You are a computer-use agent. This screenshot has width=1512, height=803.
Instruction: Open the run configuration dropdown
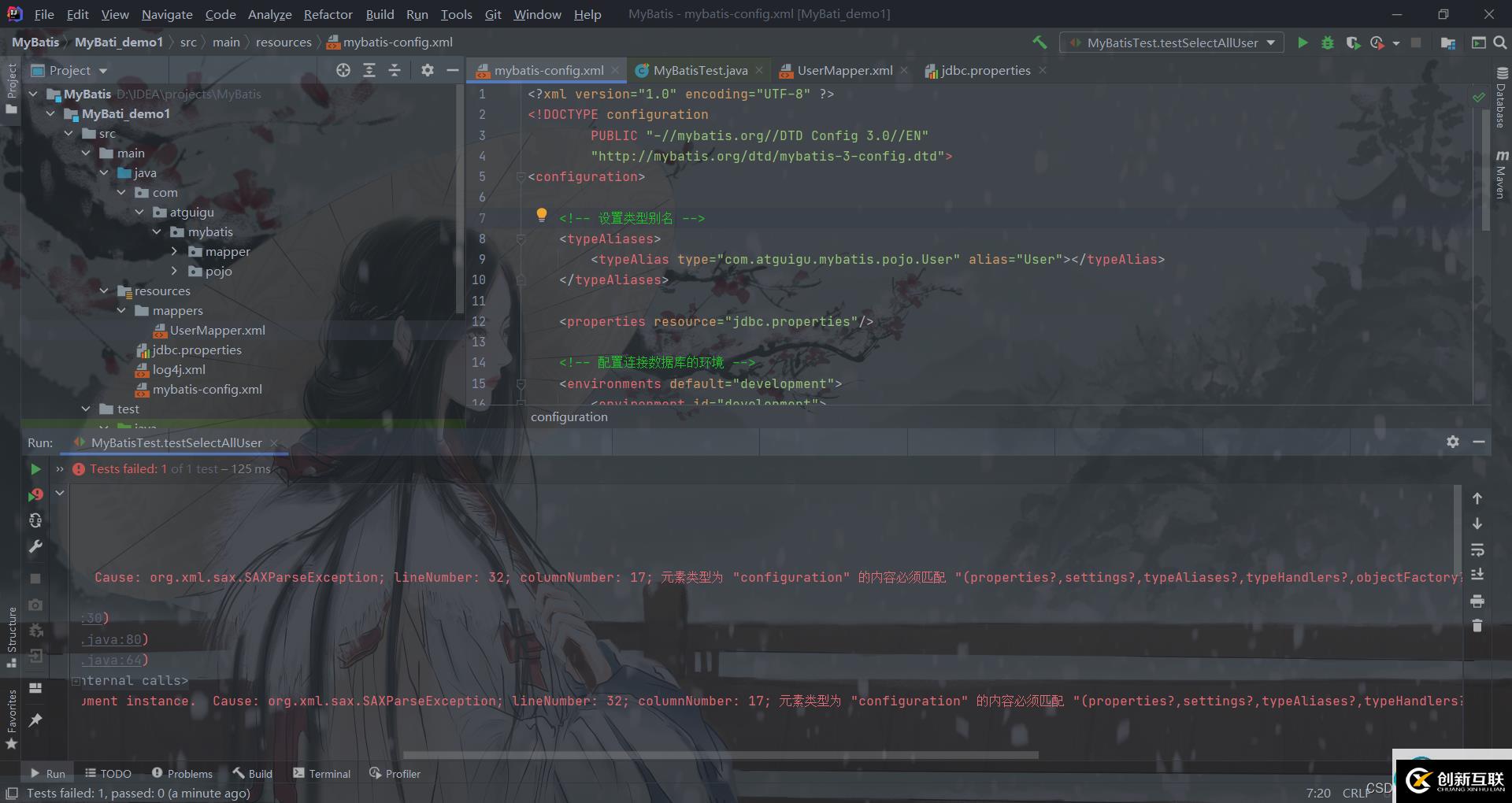click(1172, 43)
